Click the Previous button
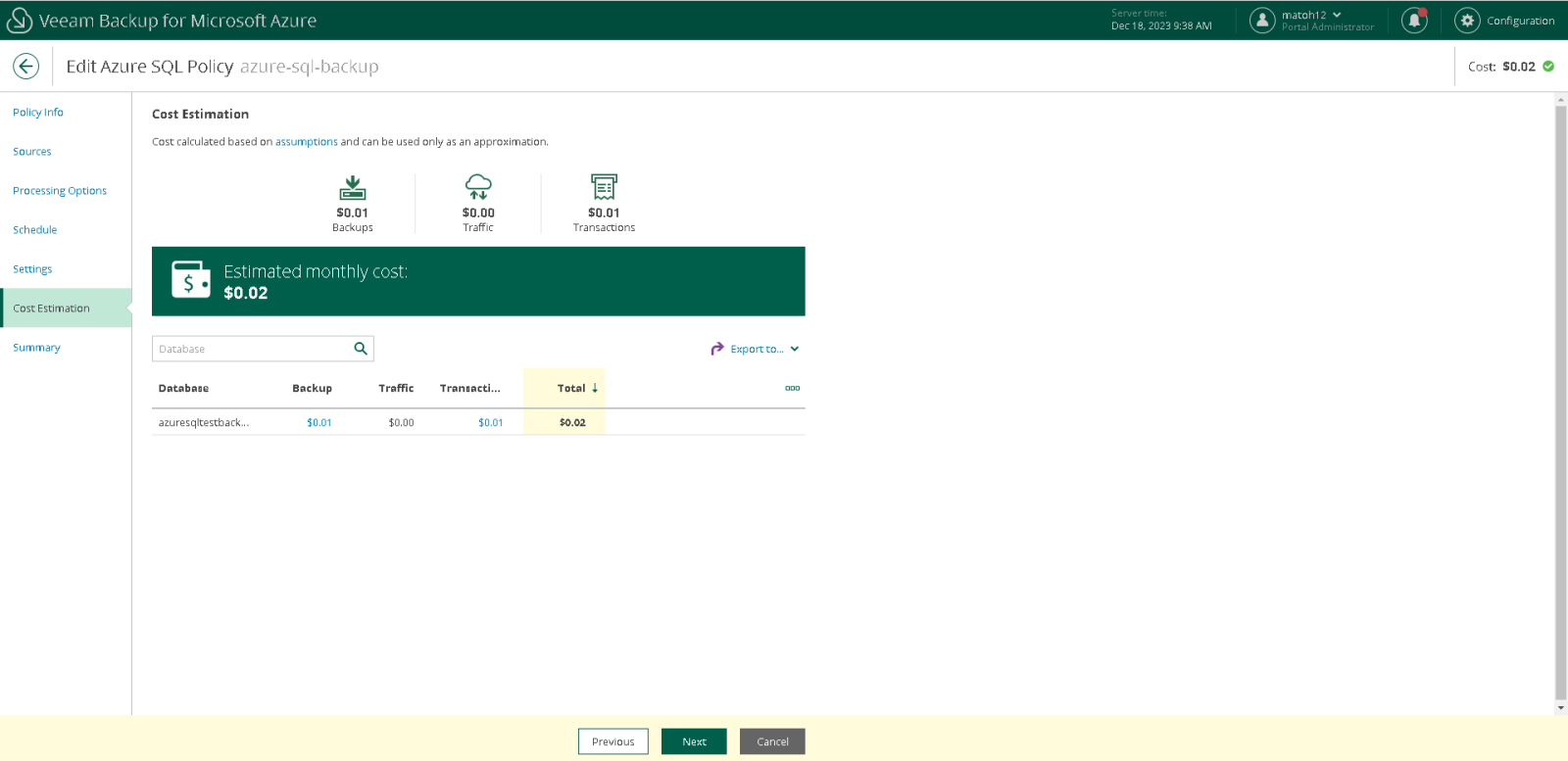Image resolution: width=1568 pixels, height=761 pixels. click(613, 741)
